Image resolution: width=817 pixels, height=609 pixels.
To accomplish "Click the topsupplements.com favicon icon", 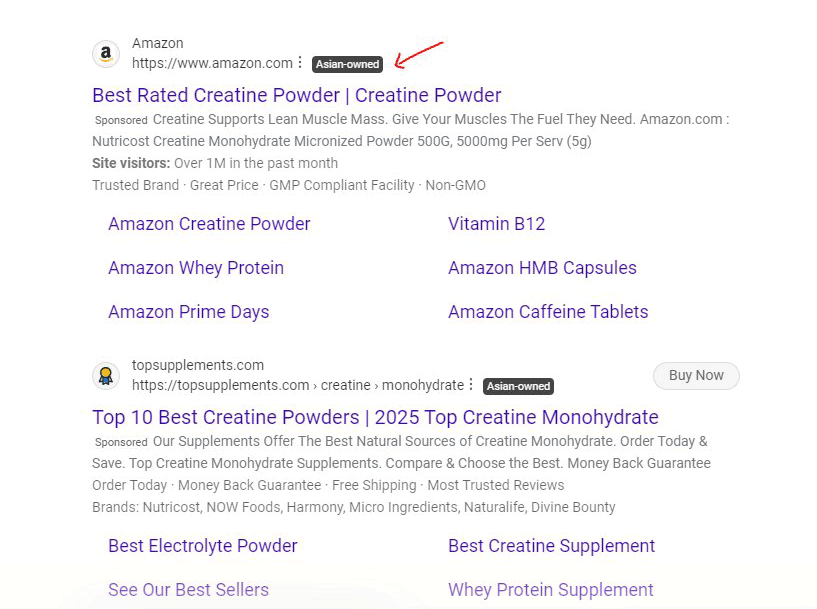I will [106, 376].
